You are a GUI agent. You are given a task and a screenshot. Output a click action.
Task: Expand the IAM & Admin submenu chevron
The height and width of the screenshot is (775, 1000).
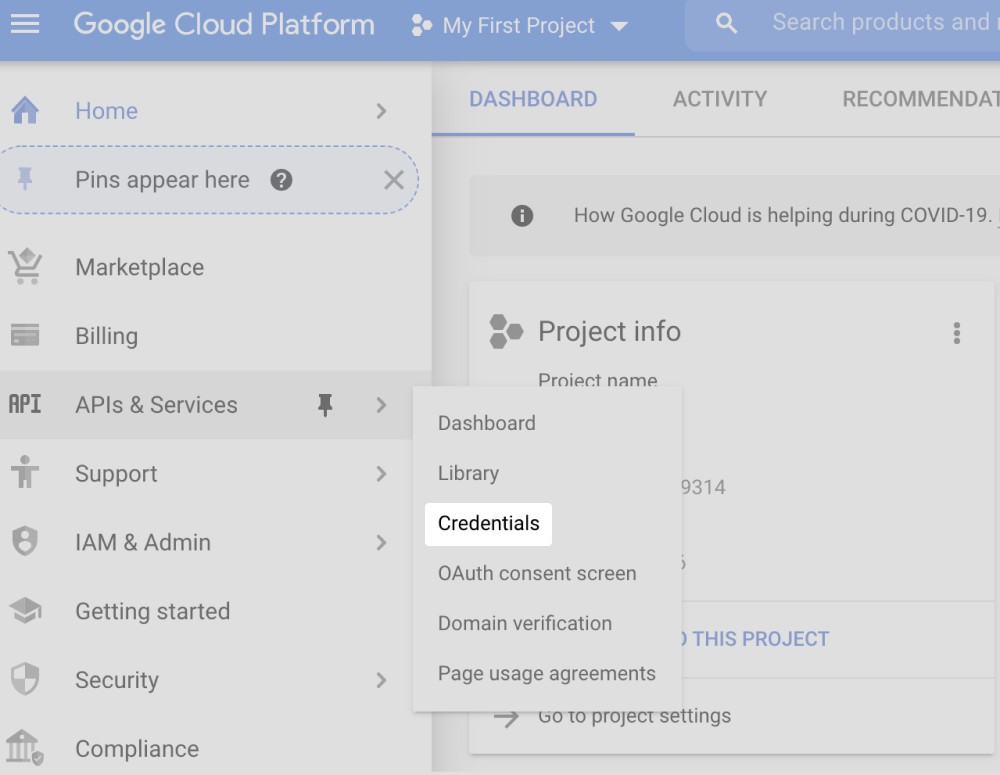[x=381, y=542]
